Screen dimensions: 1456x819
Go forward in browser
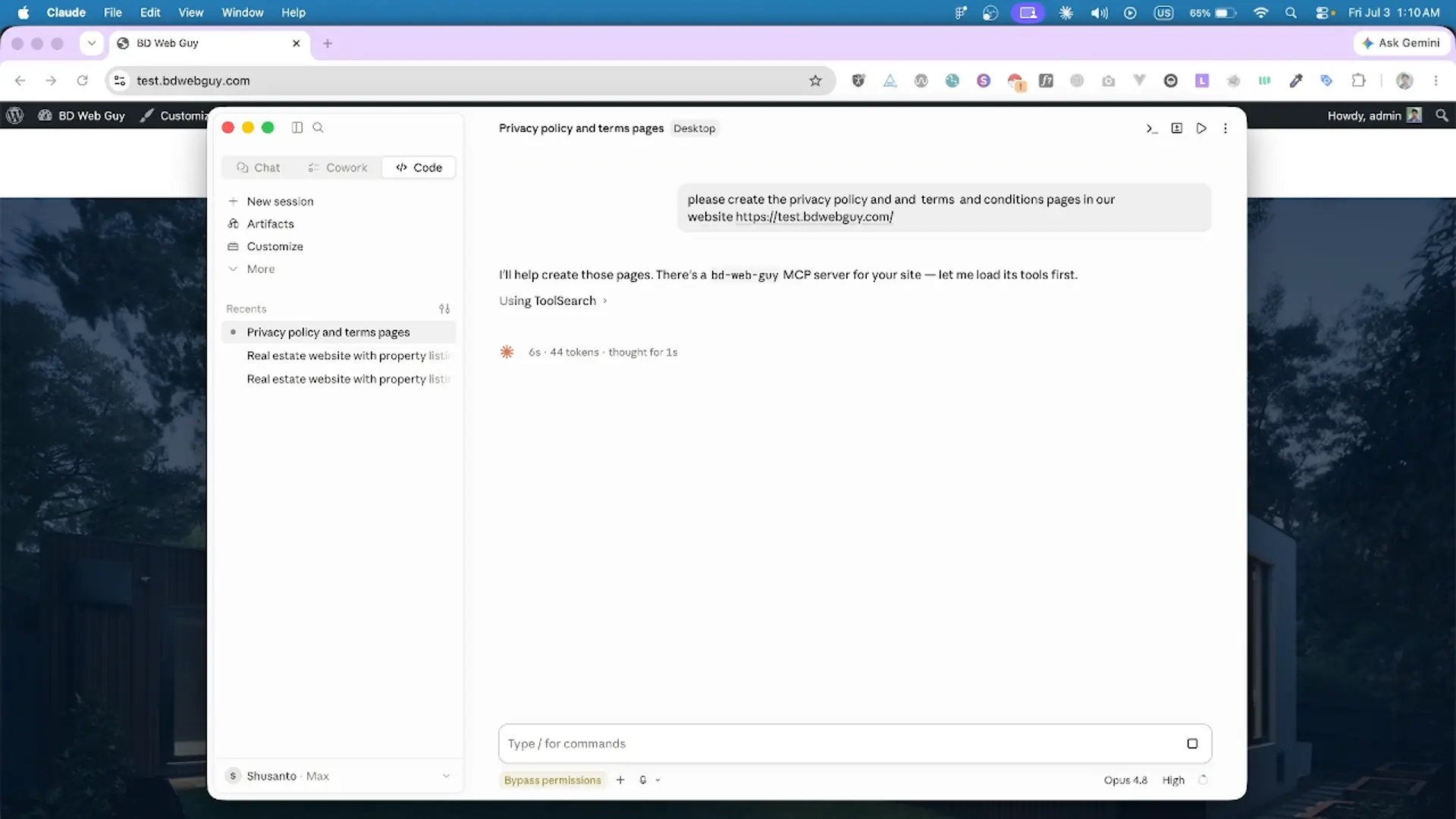pos(51,80)
